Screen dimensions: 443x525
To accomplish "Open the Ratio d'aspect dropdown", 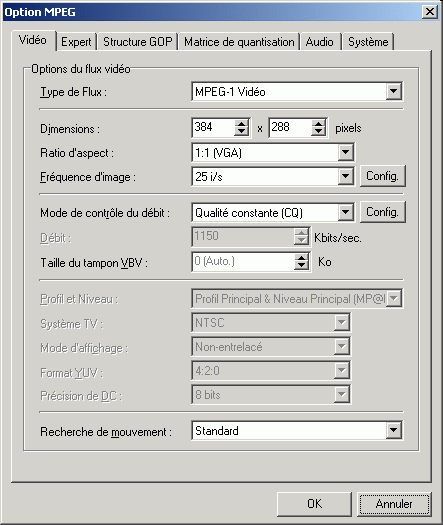I will 345,152.
